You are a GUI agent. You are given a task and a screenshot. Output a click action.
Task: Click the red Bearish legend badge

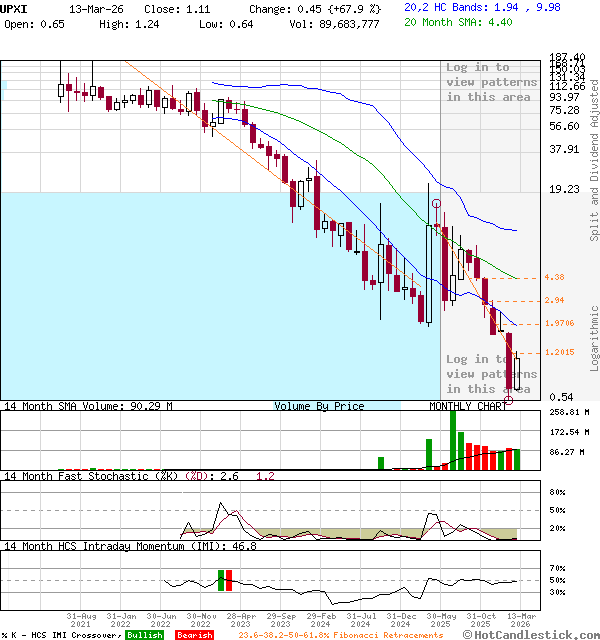click(193, 635)
